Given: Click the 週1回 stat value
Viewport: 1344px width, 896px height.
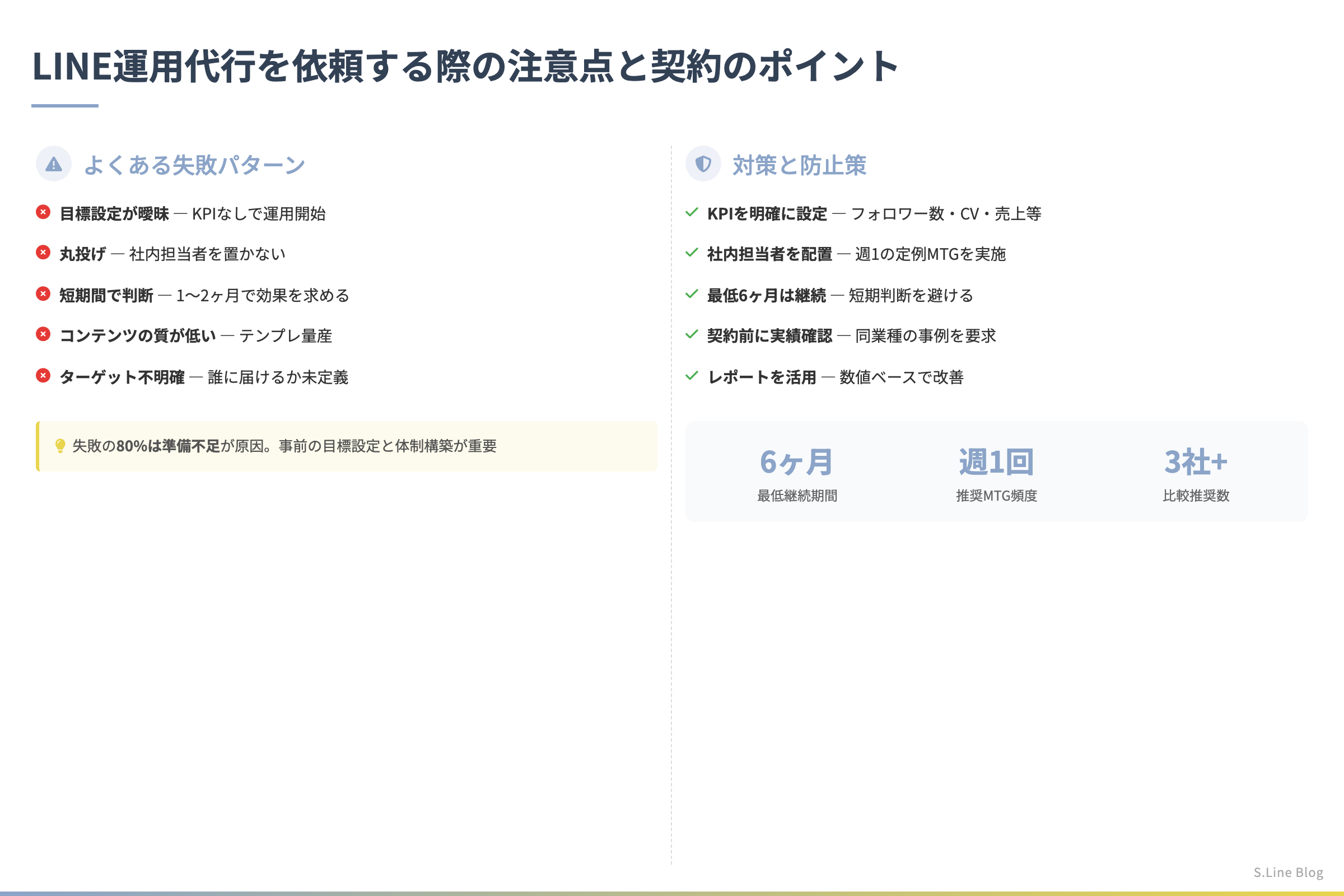Looking at the screenshot, I should (996, 461).
